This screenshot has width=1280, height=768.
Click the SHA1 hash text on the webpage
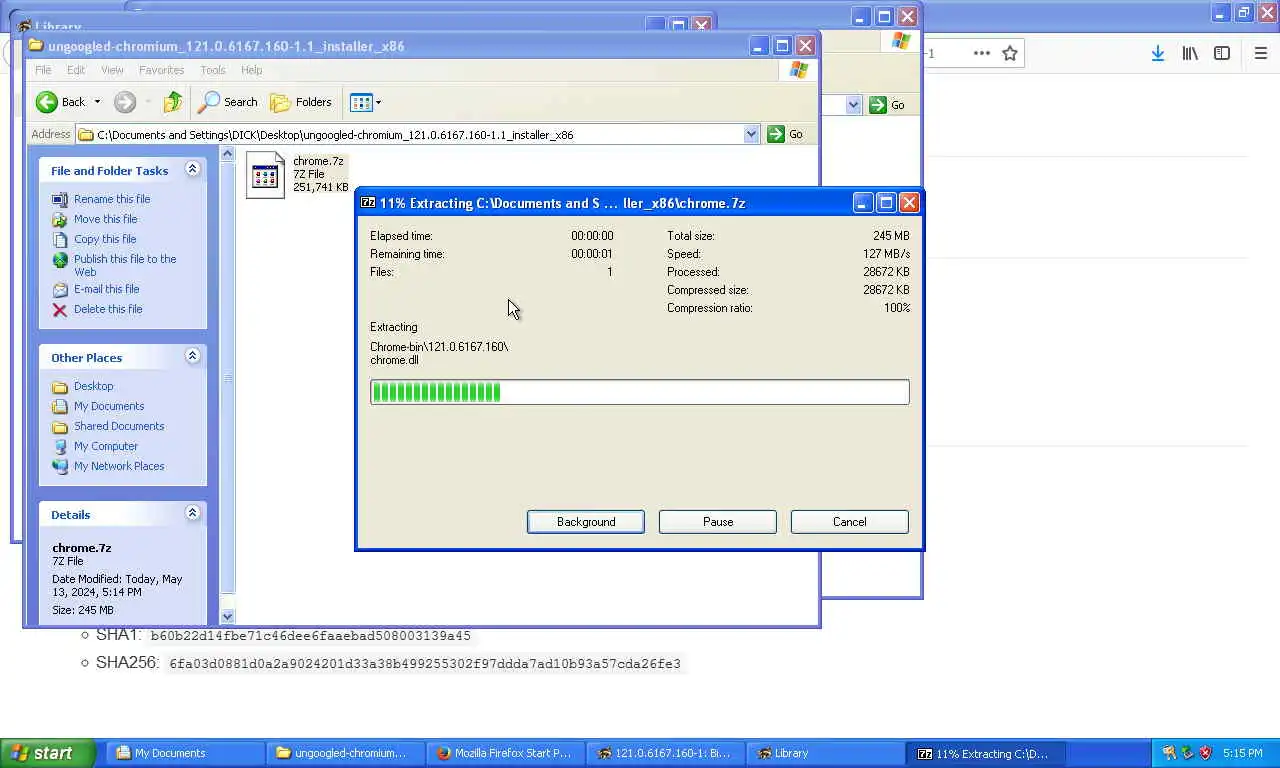click(310, 636)
